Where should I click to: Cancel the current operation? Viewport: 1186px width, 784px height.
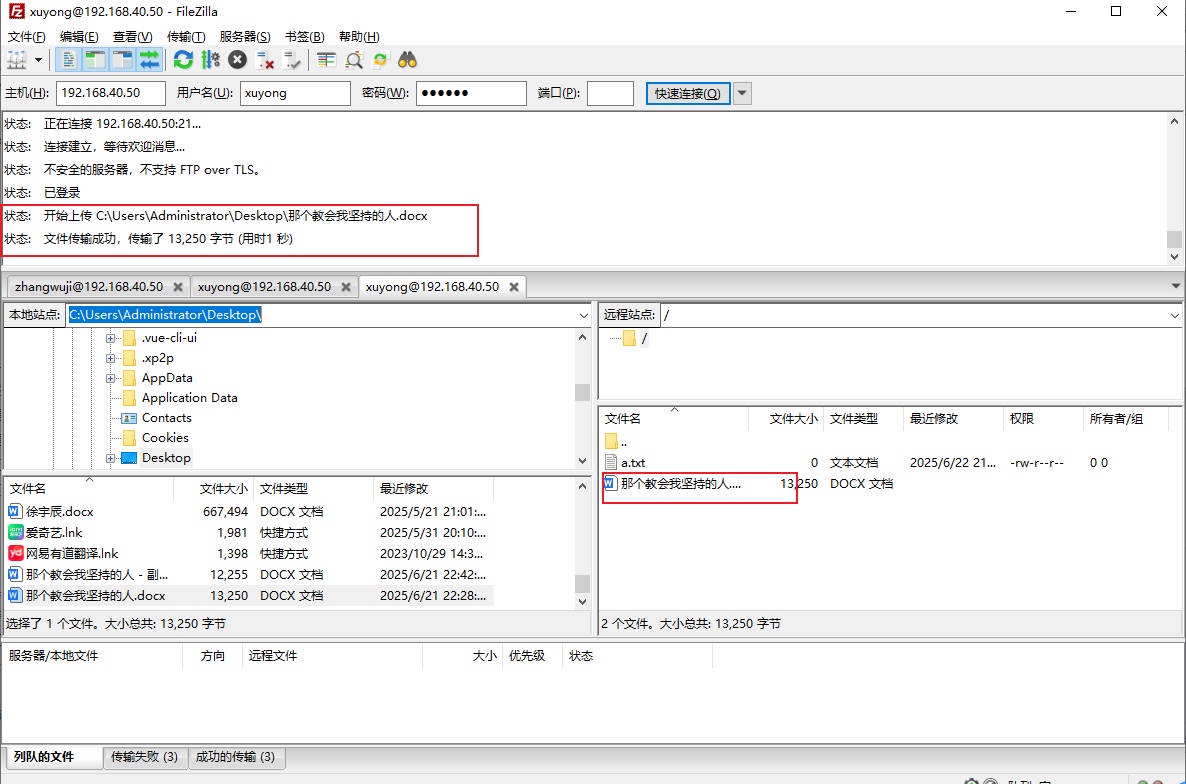(x=237, y=60)
